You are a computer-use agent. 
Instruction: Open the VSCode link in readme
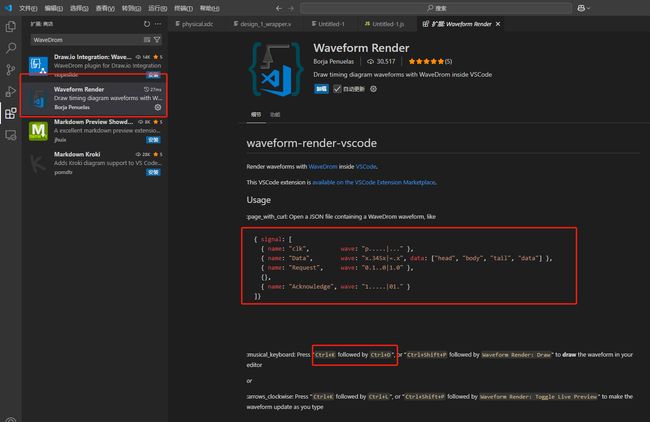(366, 167)
